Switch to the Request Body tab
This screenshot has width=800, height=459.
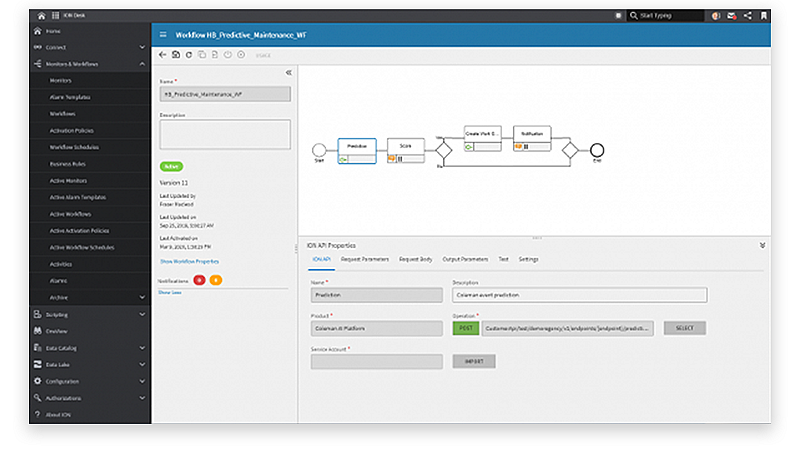[x=415, y=260]
